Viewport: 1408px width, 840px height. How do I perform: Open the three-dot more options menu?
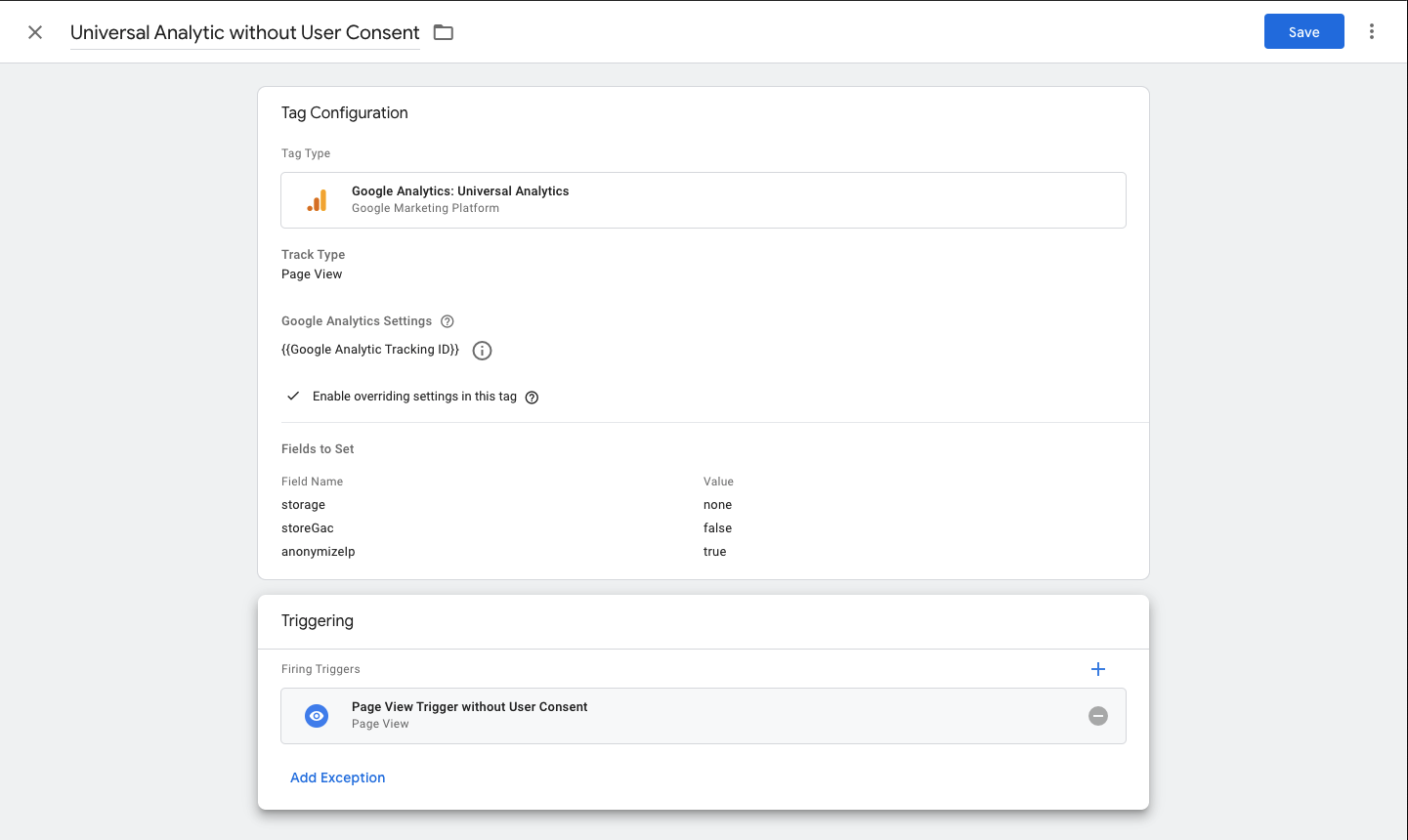tap(1372, 31)
